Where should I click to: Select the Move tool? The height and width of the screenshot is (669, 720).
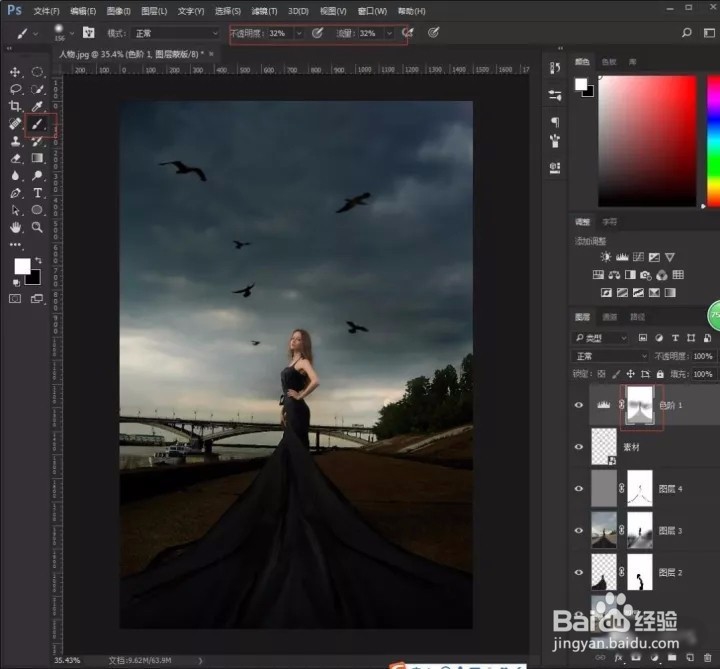15,72
